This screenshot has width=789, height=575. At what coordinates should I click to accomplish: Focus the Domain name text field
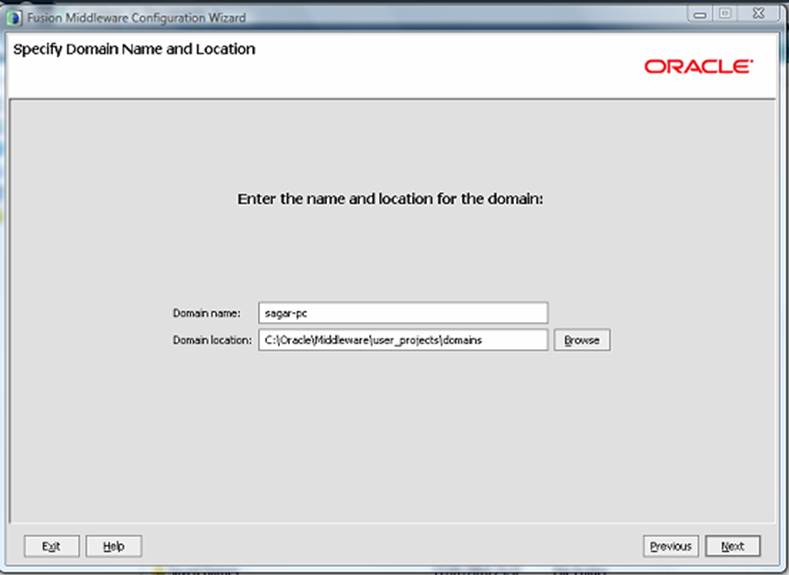[402, 313]
